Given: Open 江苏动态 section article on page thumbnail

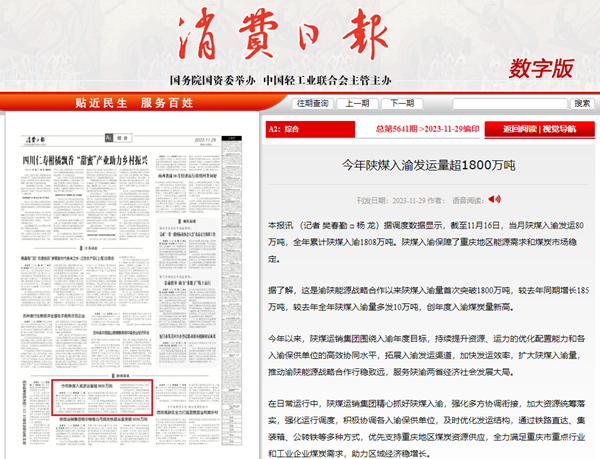Looking at the screenshot, I should (68, 259).
